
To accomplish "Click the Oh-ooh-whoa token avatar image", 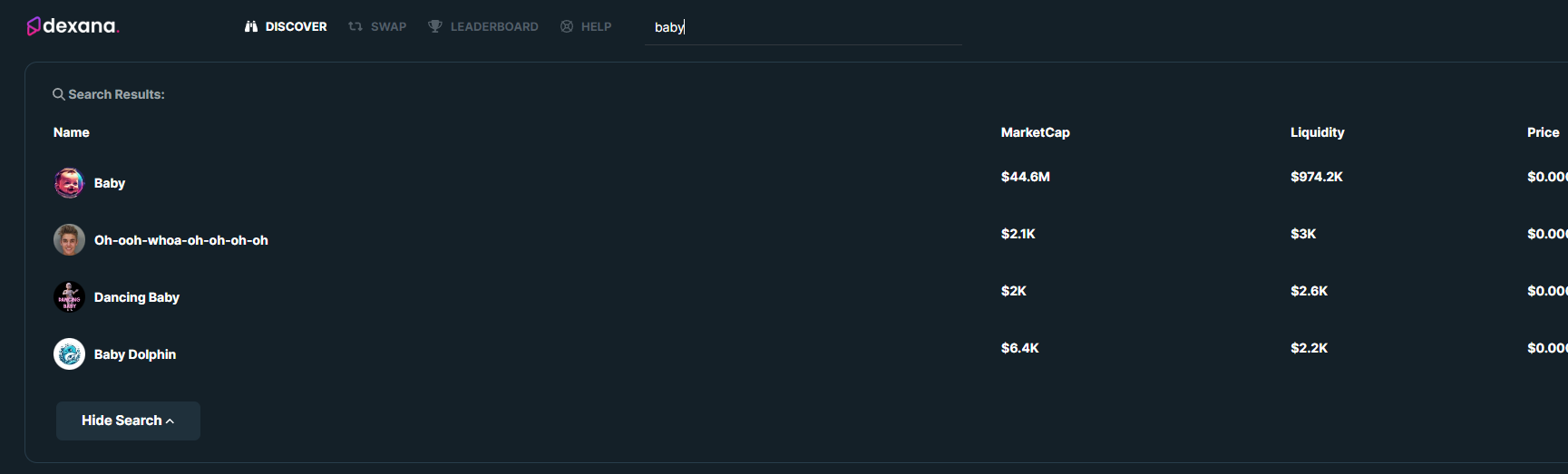I will pos(69,240).
